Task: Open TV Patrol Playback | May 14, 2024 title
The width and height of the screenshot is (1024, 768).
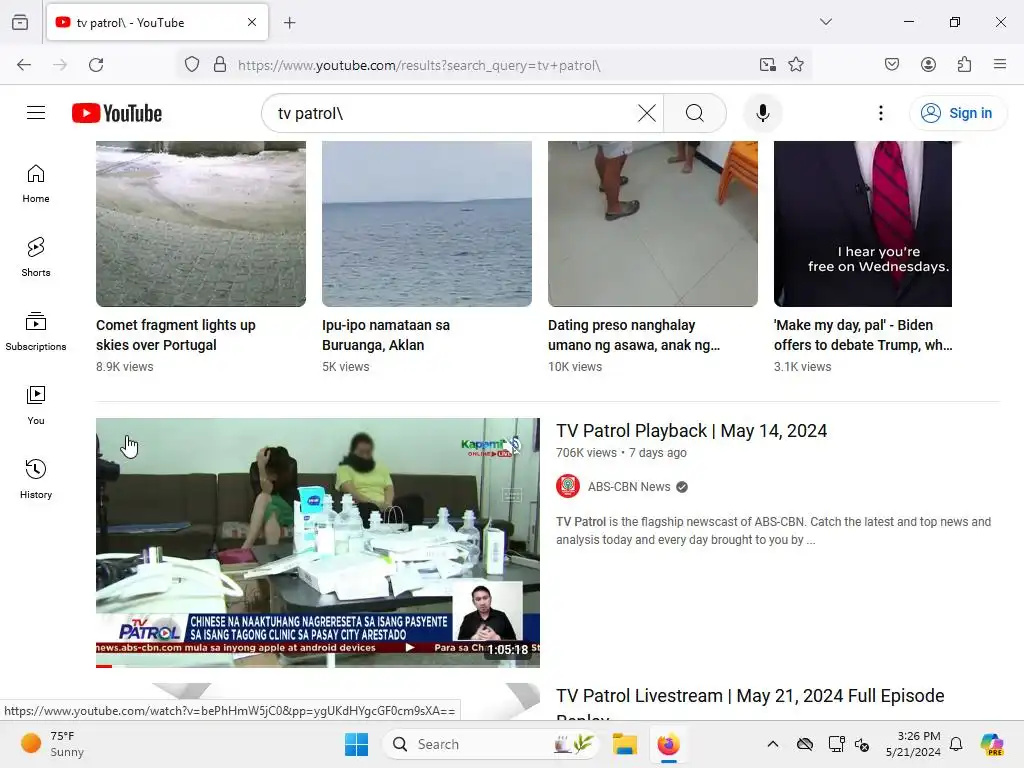Action: [692, 431]
